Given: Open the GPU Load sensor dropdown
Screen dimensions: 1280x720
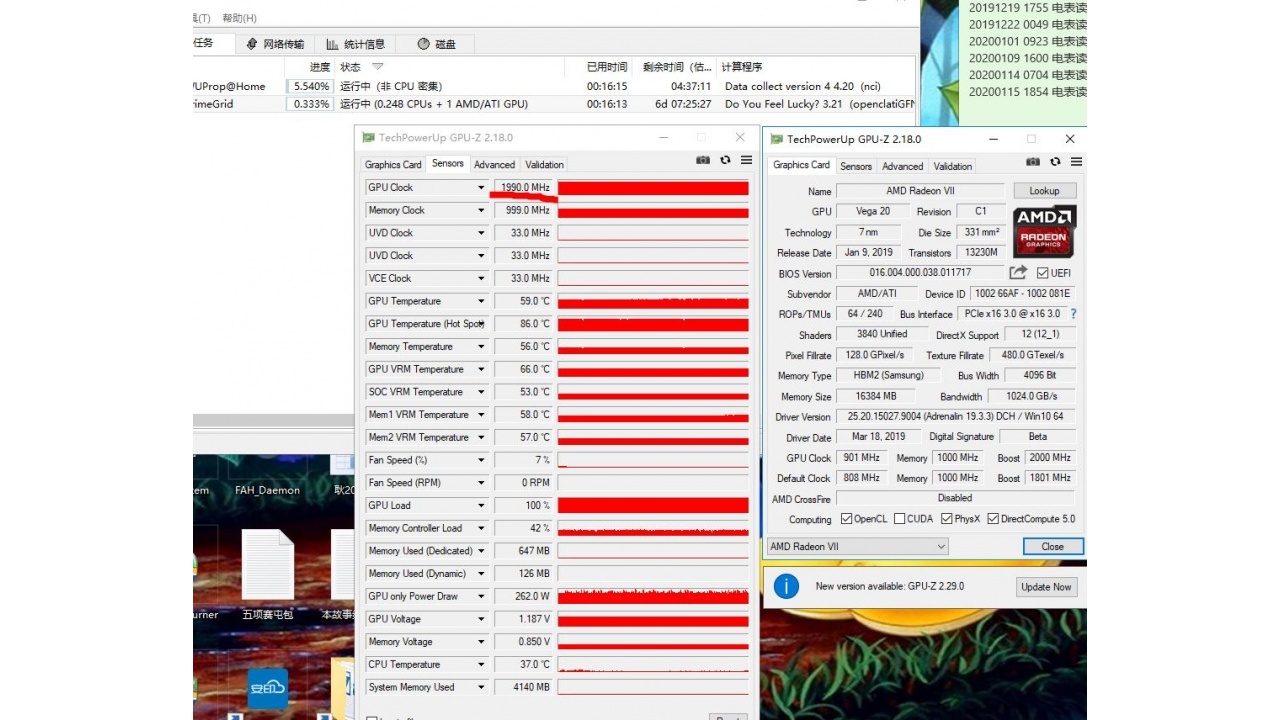Looking at the screenshot, I should pyautogui.click(x=481, y=506).
